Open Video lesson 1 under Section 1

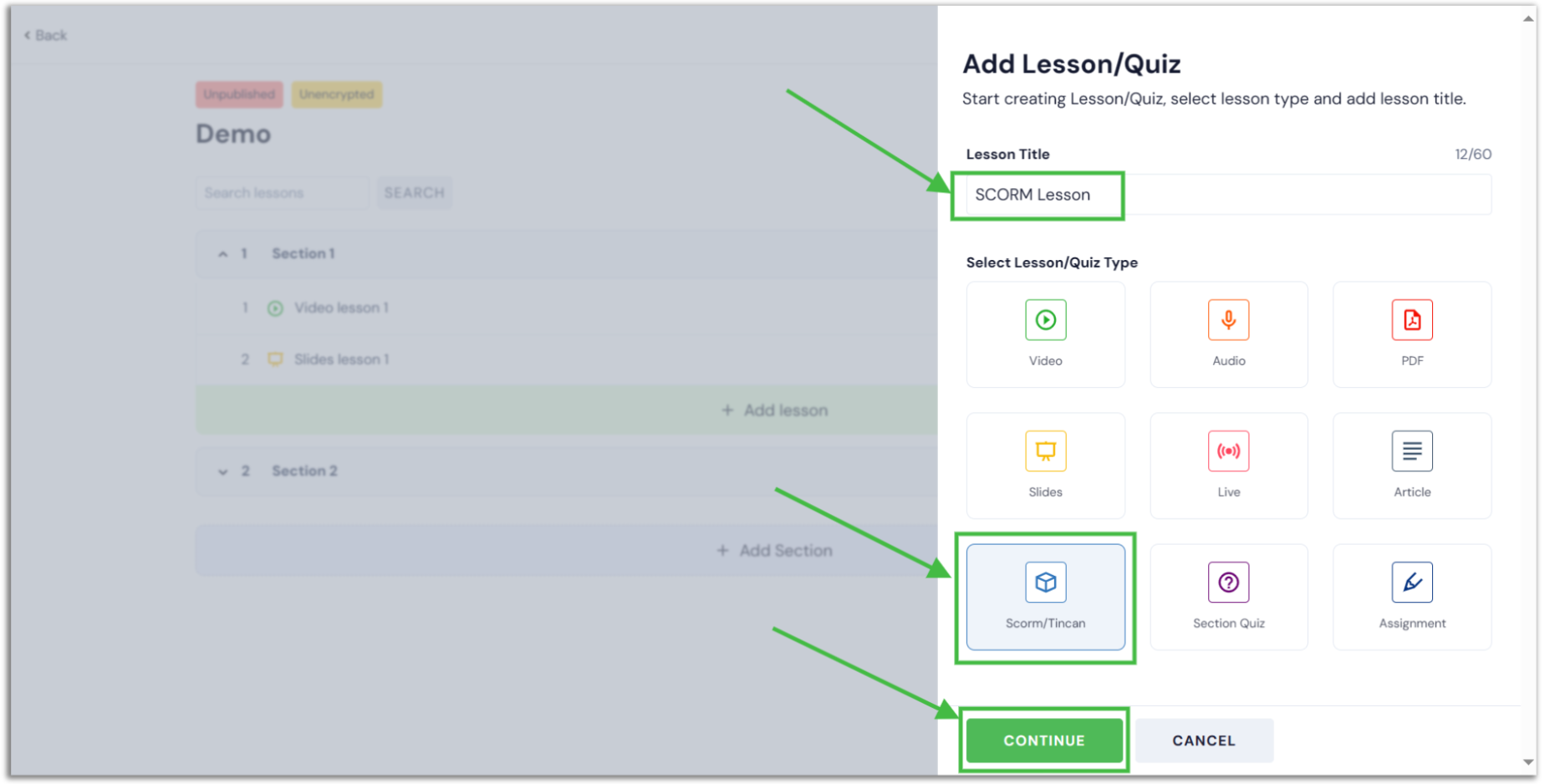341,308
